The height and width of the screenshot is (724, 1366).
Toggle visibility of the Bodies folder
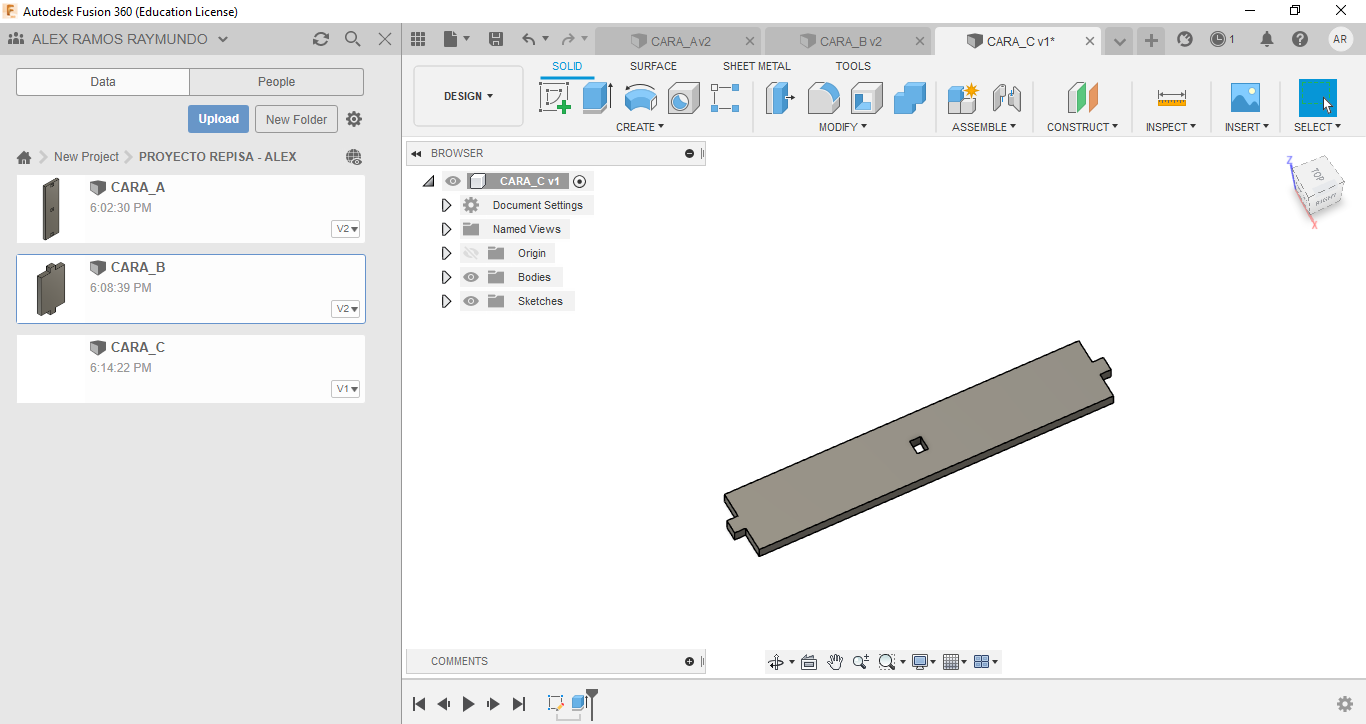(x=471, y=277)
